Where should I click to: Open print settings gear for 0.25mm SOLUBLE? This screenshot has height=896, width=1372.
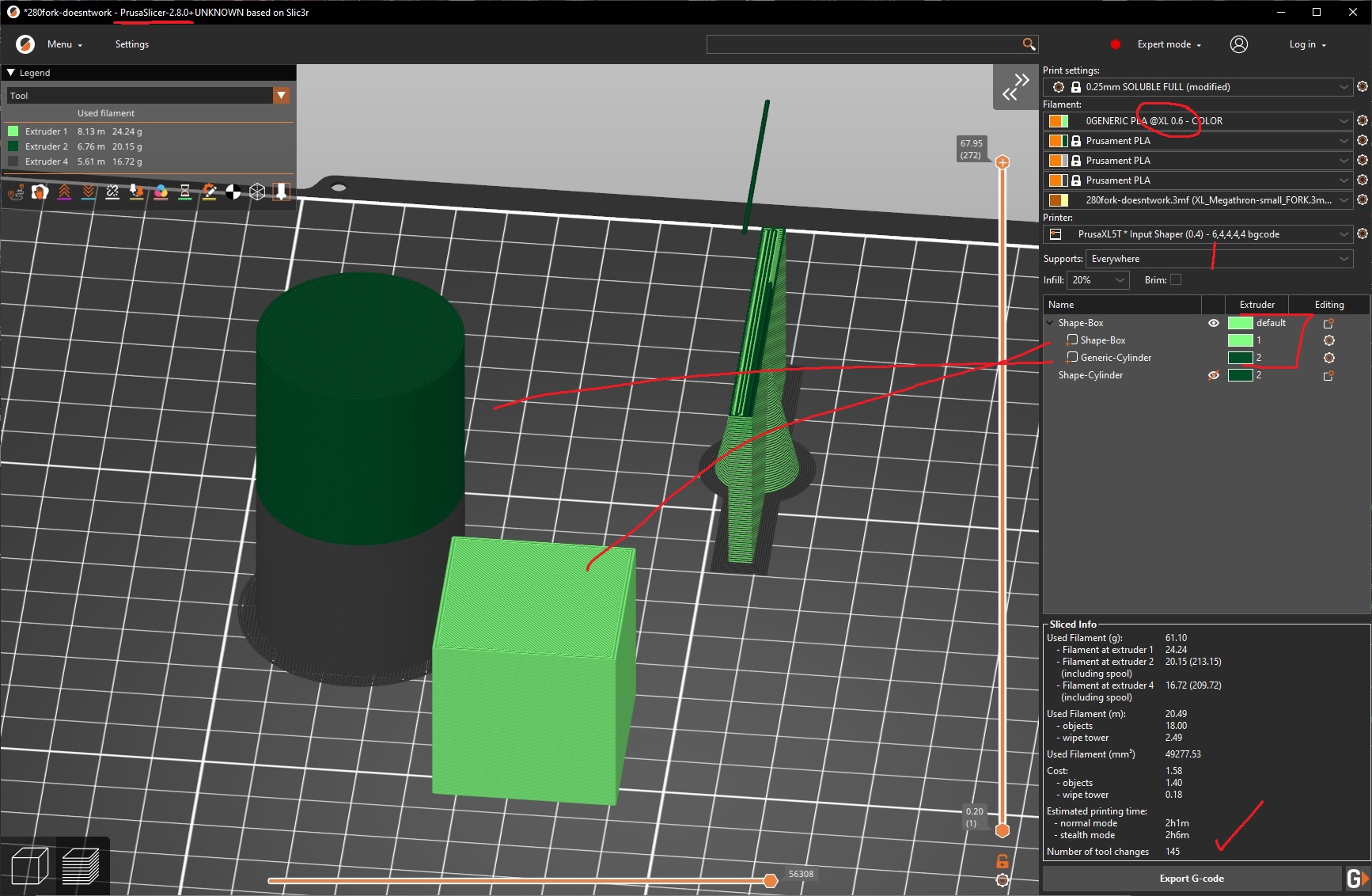pyautogui.click(x=1363, y=87)
